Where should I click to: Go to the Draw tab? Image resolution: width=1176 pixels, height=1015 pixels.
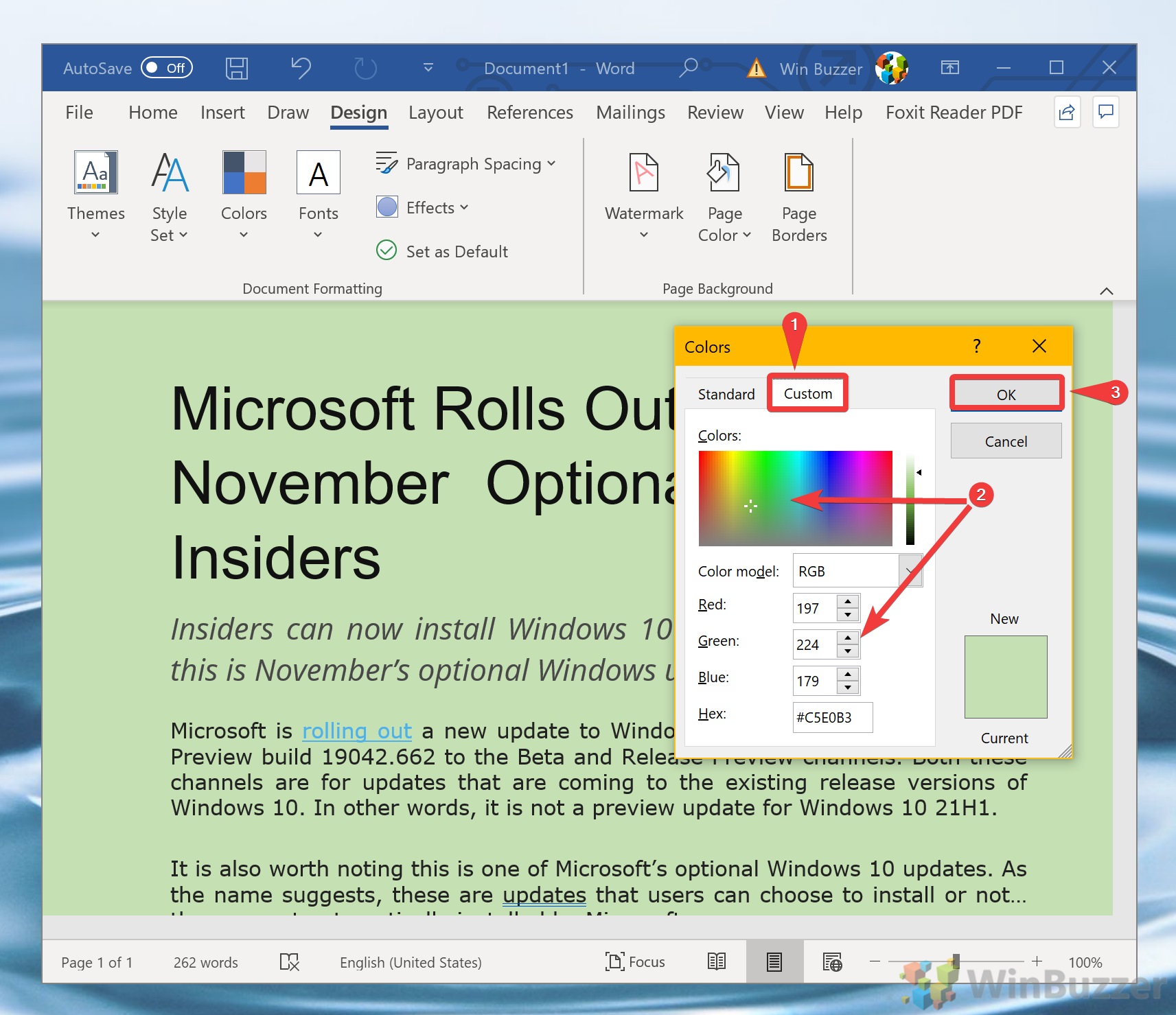point(288,113)
